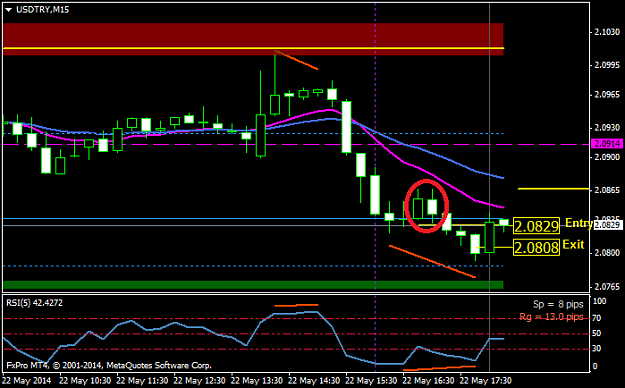Image resolution: width=625 pixels, height=388 pixels.
Task: Open the chart menu triangle beside USDTRY,M15
Action: pos(8,10)
